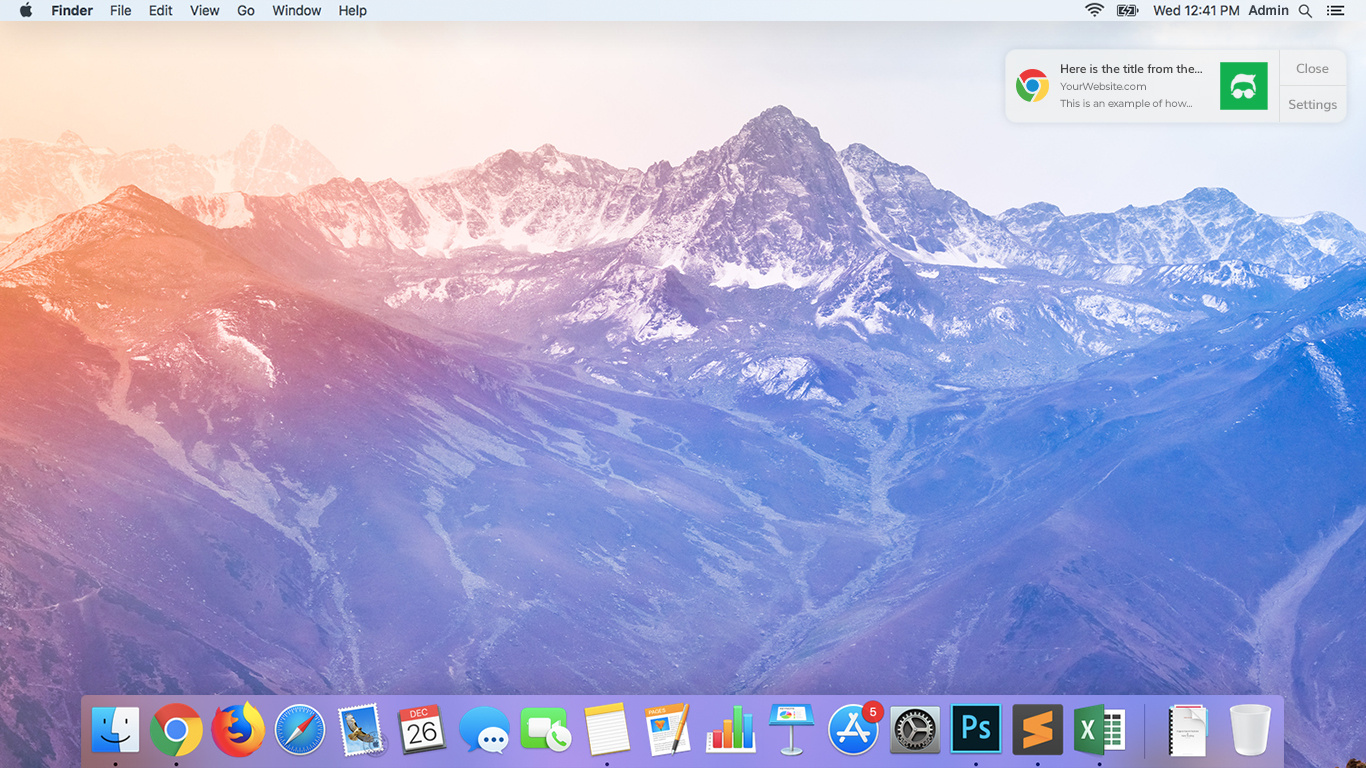1366x768 pixels.
Task: Open System Preferences gear in Dock
Action: click(x=915, y=730)
